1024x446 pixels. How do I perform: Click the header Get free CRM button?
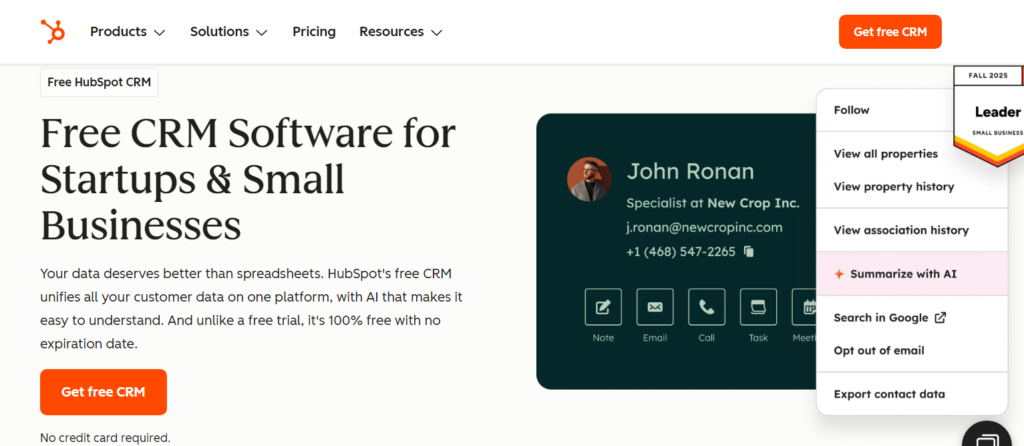pos(890,32)
